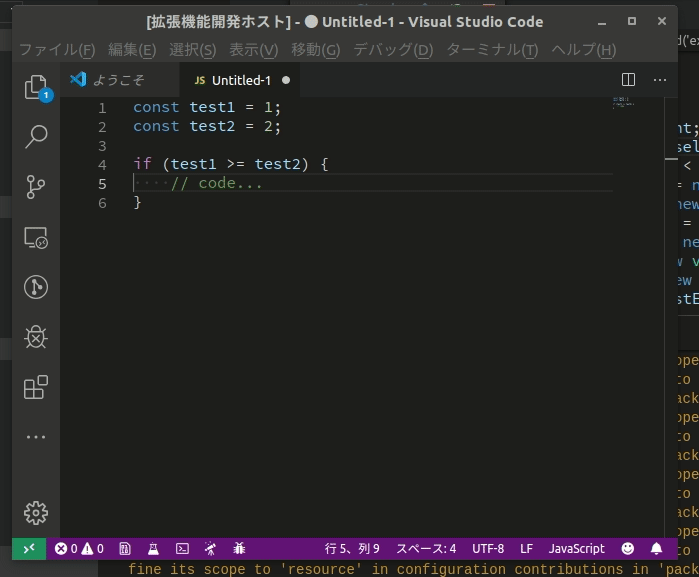Screen dimensions: 699x577
Task: Click line number 4 in the gutter
Action: (x=102, y=165)
